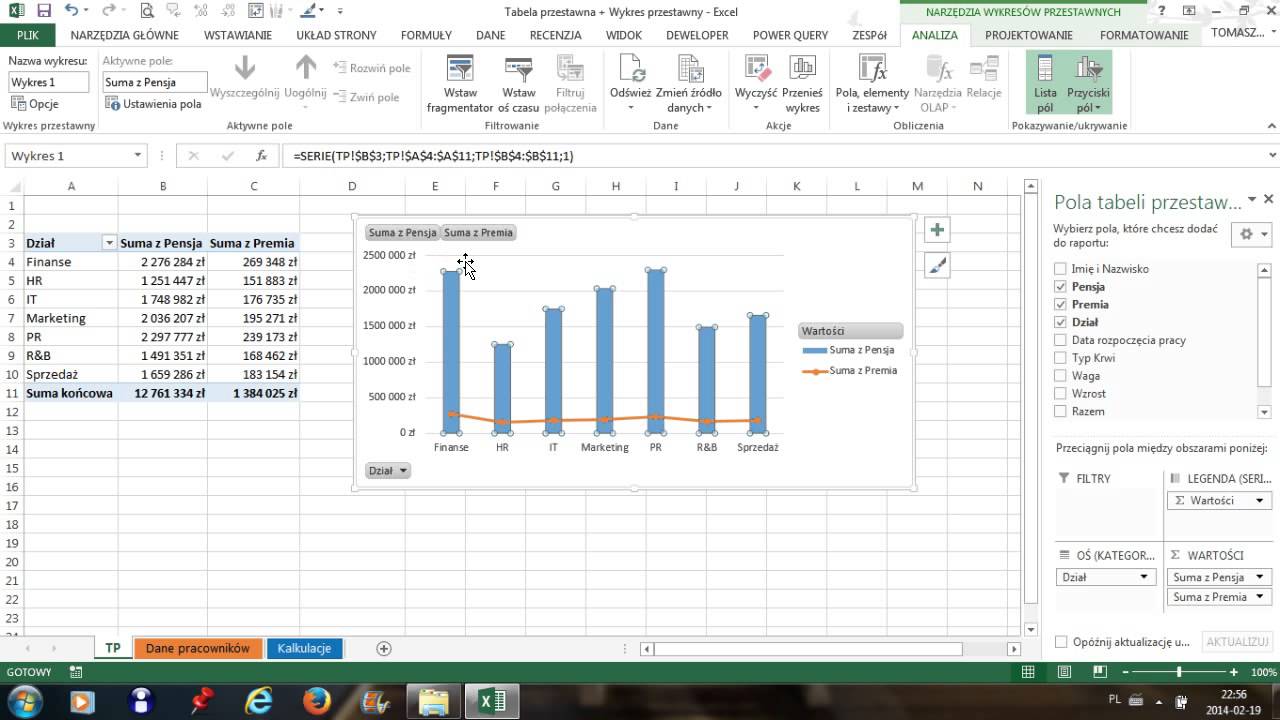Uncheck the Pensja field

click(1060, 287)
